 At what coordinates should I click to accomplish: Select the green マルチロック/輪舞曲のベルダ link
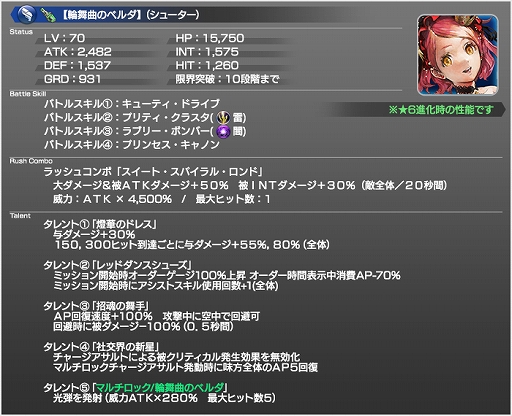coord(160,387)
